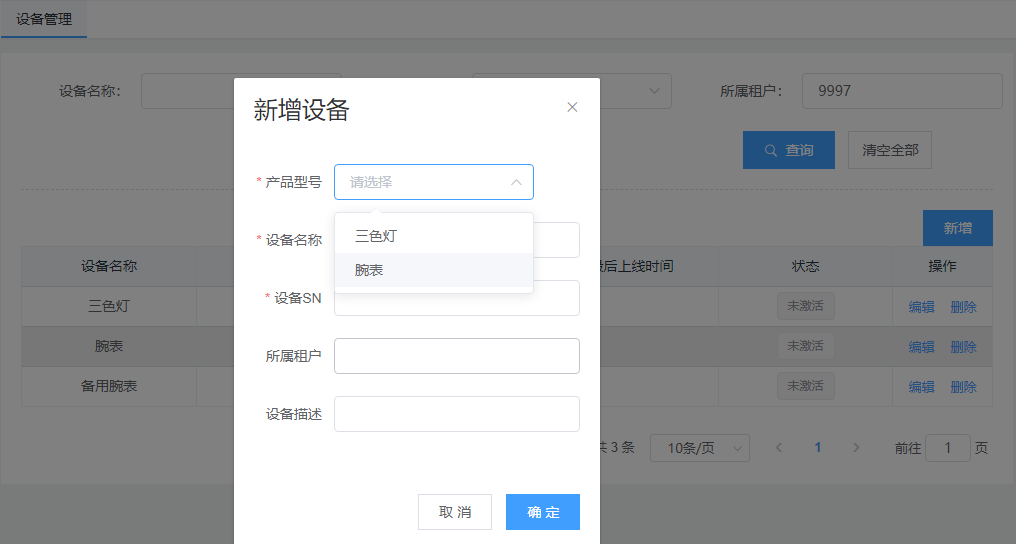1016x544 pixels.
Task: Go to previous page with left arrow
Action: (x=779, y=448)
